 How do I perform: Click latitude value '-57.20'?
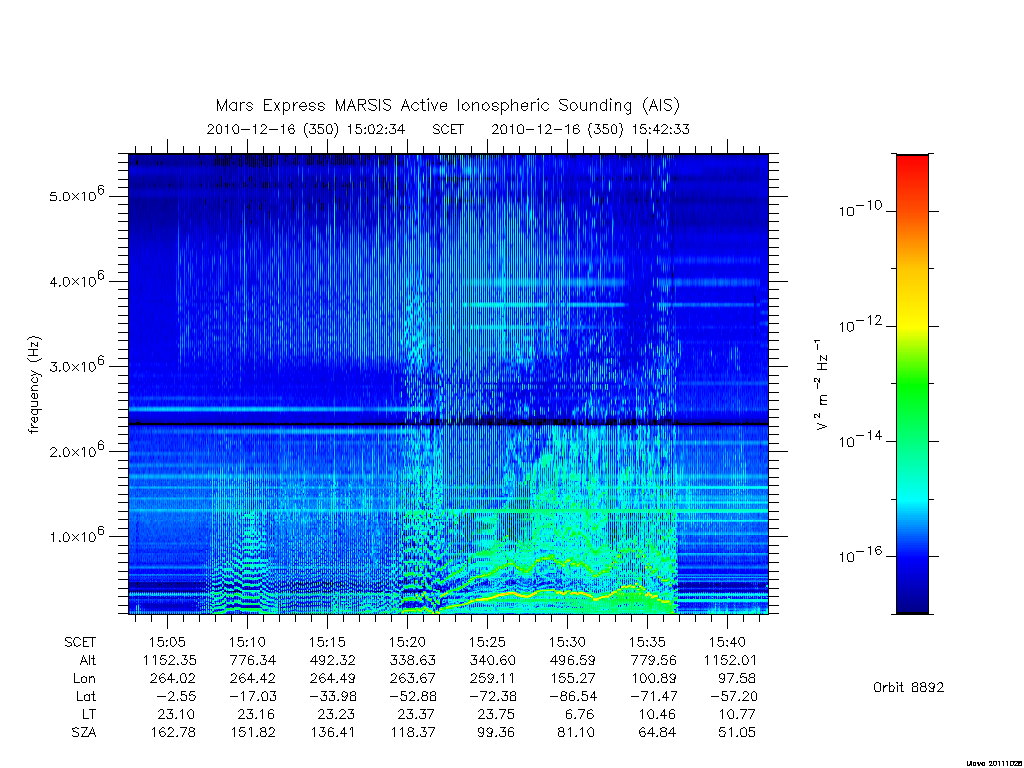pyautogui.click(x=732, y=697)
